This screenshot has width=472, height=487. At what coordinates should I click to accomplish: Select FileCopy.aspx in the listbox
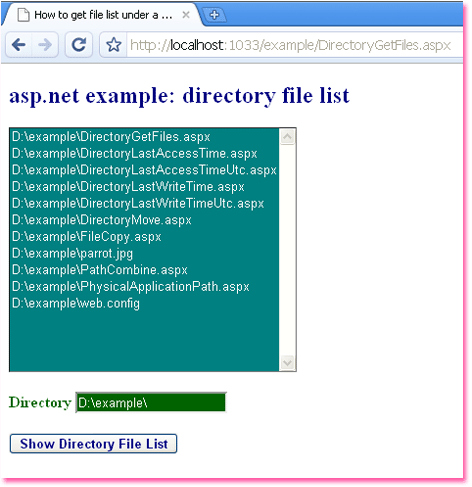click(x=144, y=237)
